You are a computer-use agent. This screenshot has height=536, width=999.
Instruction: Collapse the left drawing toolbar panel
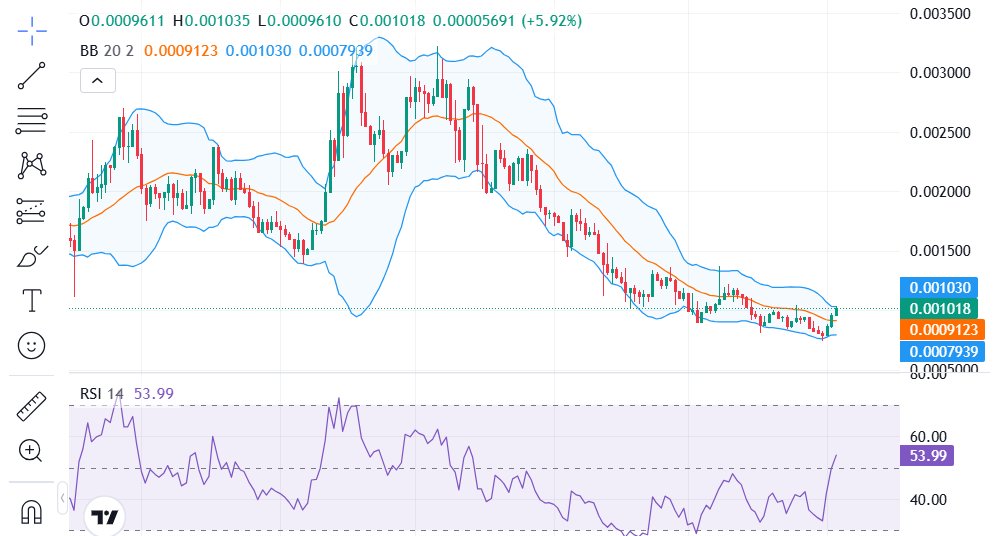point(62,498)
